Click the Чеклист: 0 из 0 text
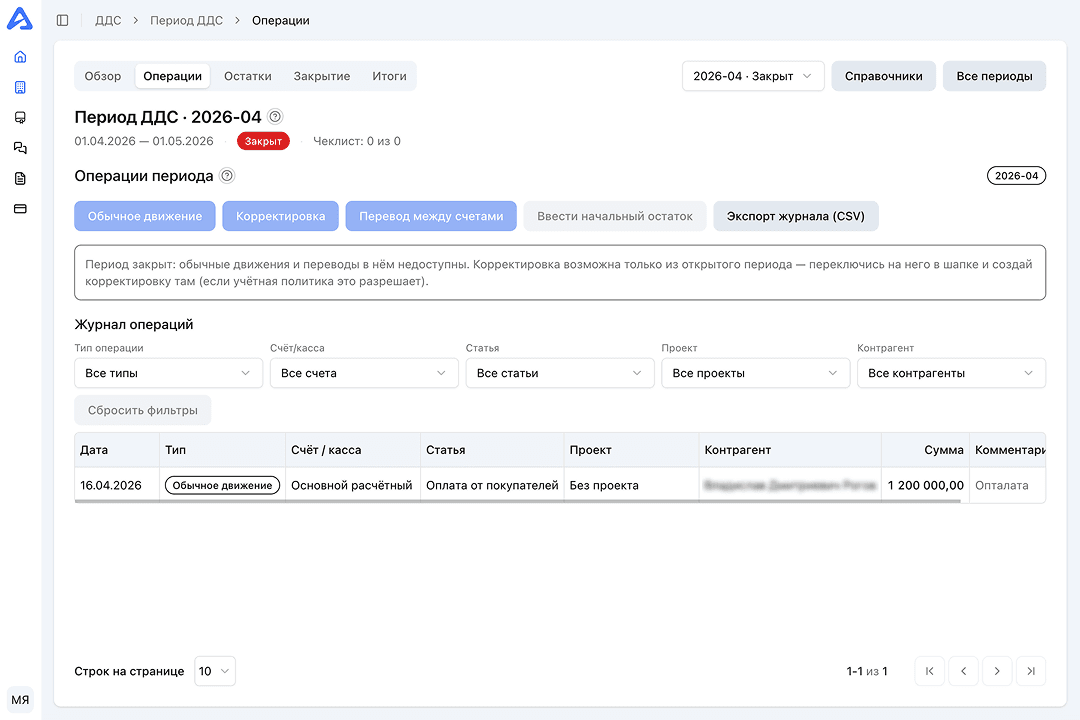This screenshot has height=720, width=1080. click(357, 141)
